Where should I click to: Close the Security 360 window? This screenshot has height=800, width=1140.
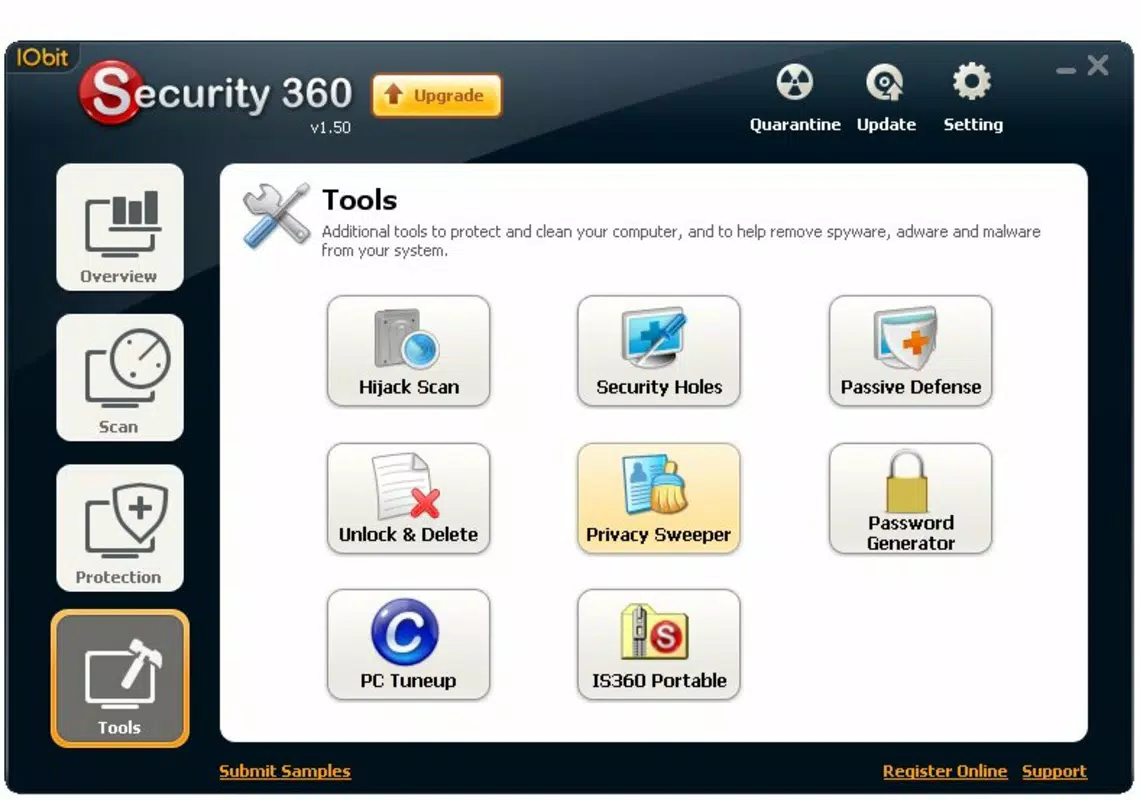tap(1098, 65)
